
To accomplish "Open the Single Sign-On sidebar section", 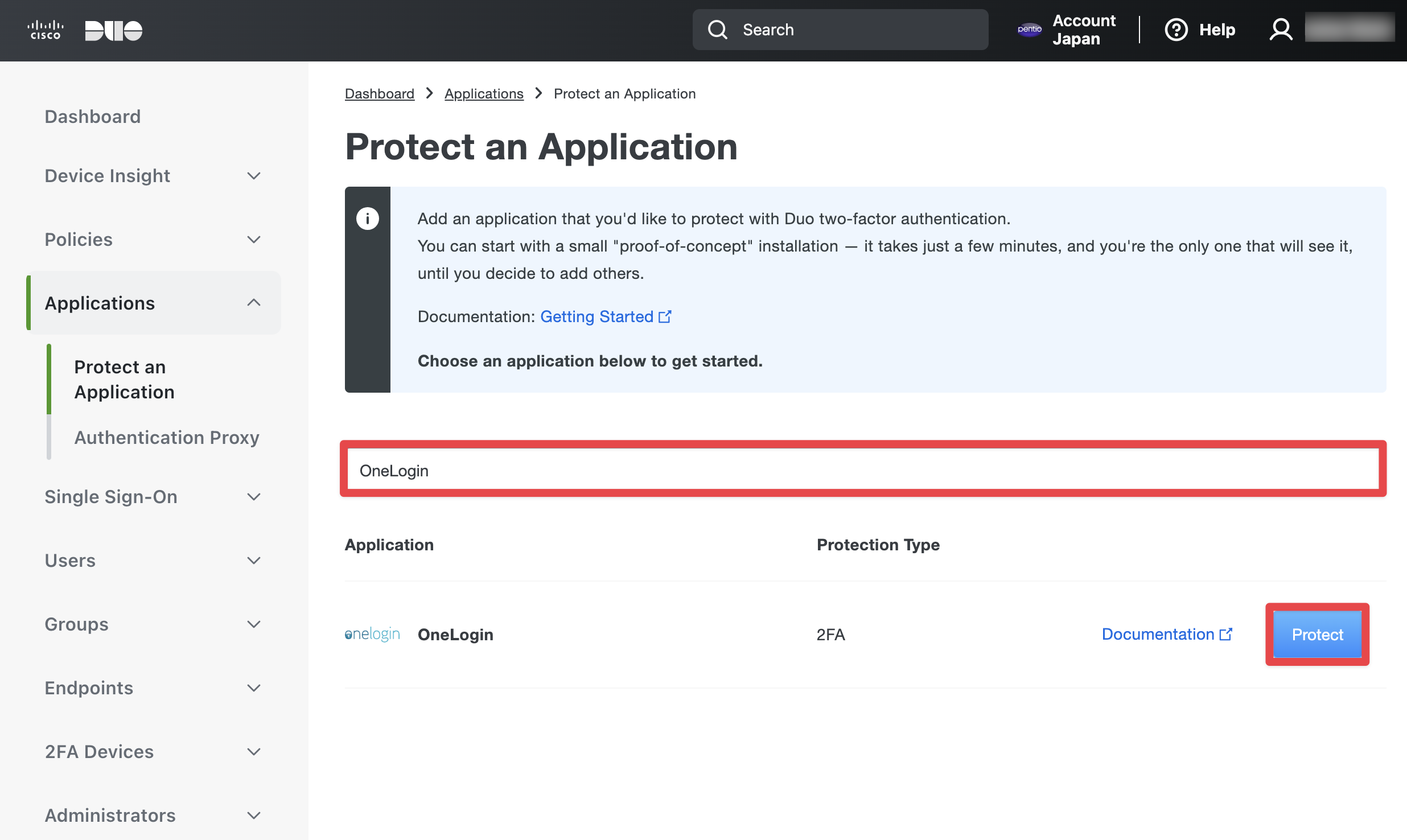I will 111,497.
